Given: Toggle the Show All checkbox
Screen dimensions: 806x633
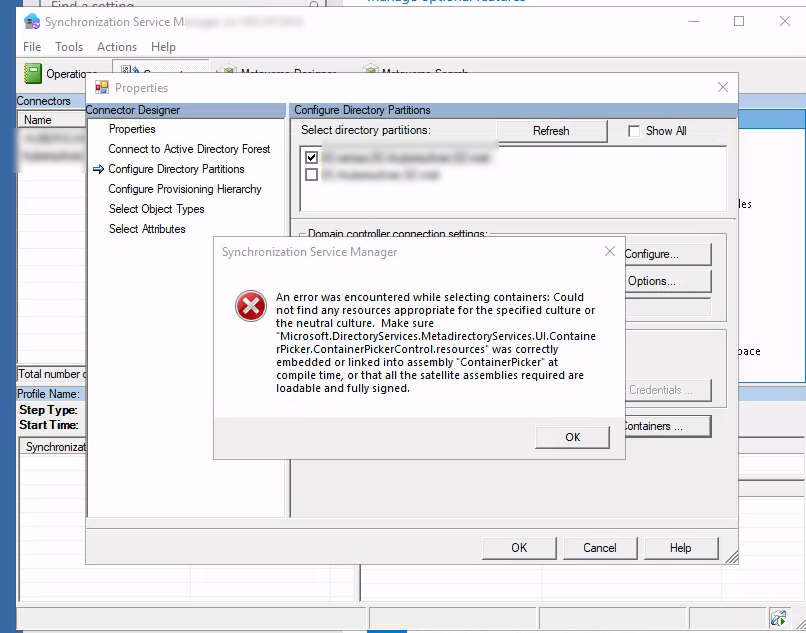Looking at the screenshot, I should pos(634,131).
